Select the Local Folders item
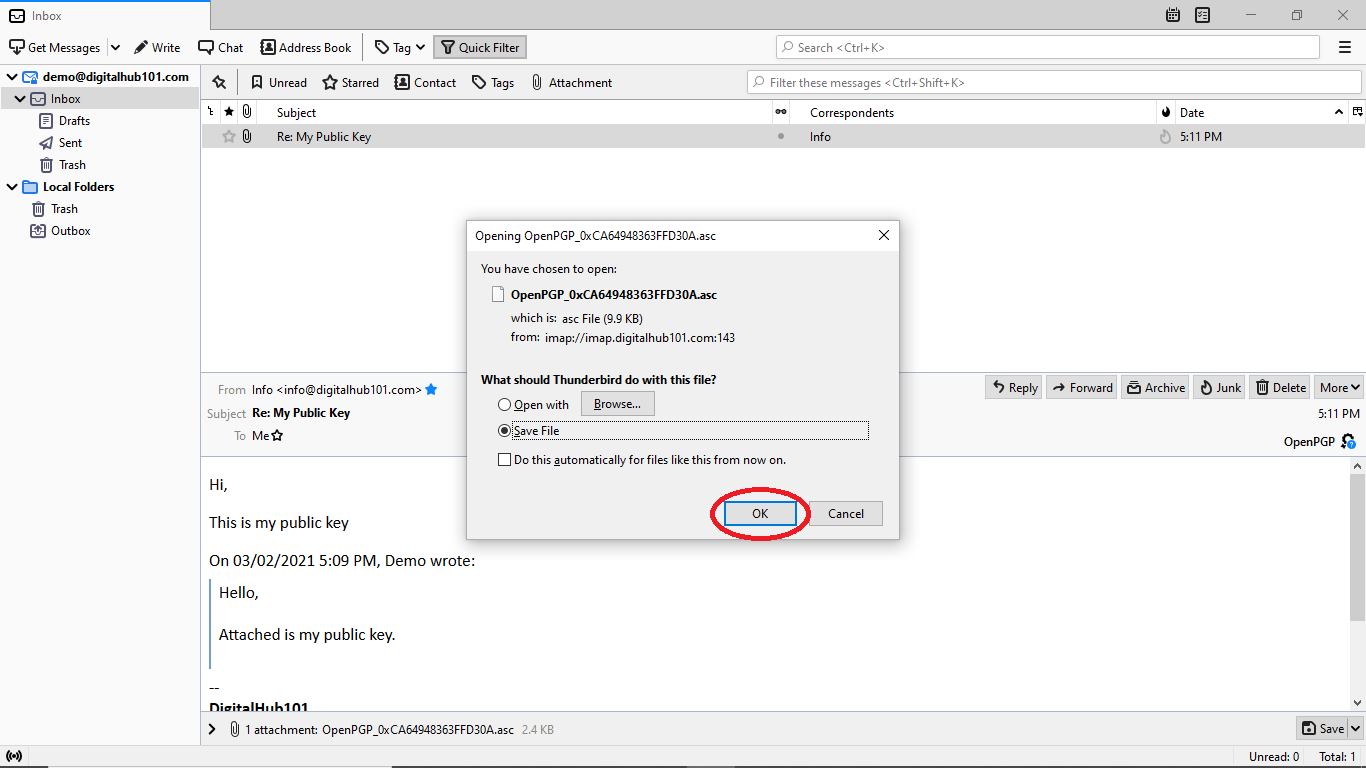Viewport: 1366px width, 768px height. point(78,187)
